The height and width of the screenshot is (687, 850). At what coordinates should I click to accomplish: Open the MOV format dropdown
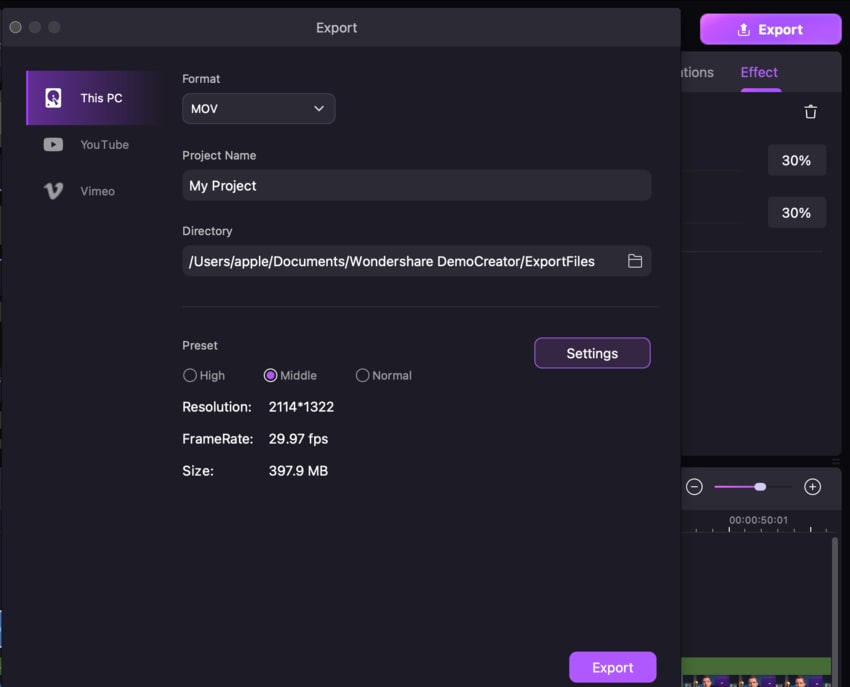tap(259, 108)
